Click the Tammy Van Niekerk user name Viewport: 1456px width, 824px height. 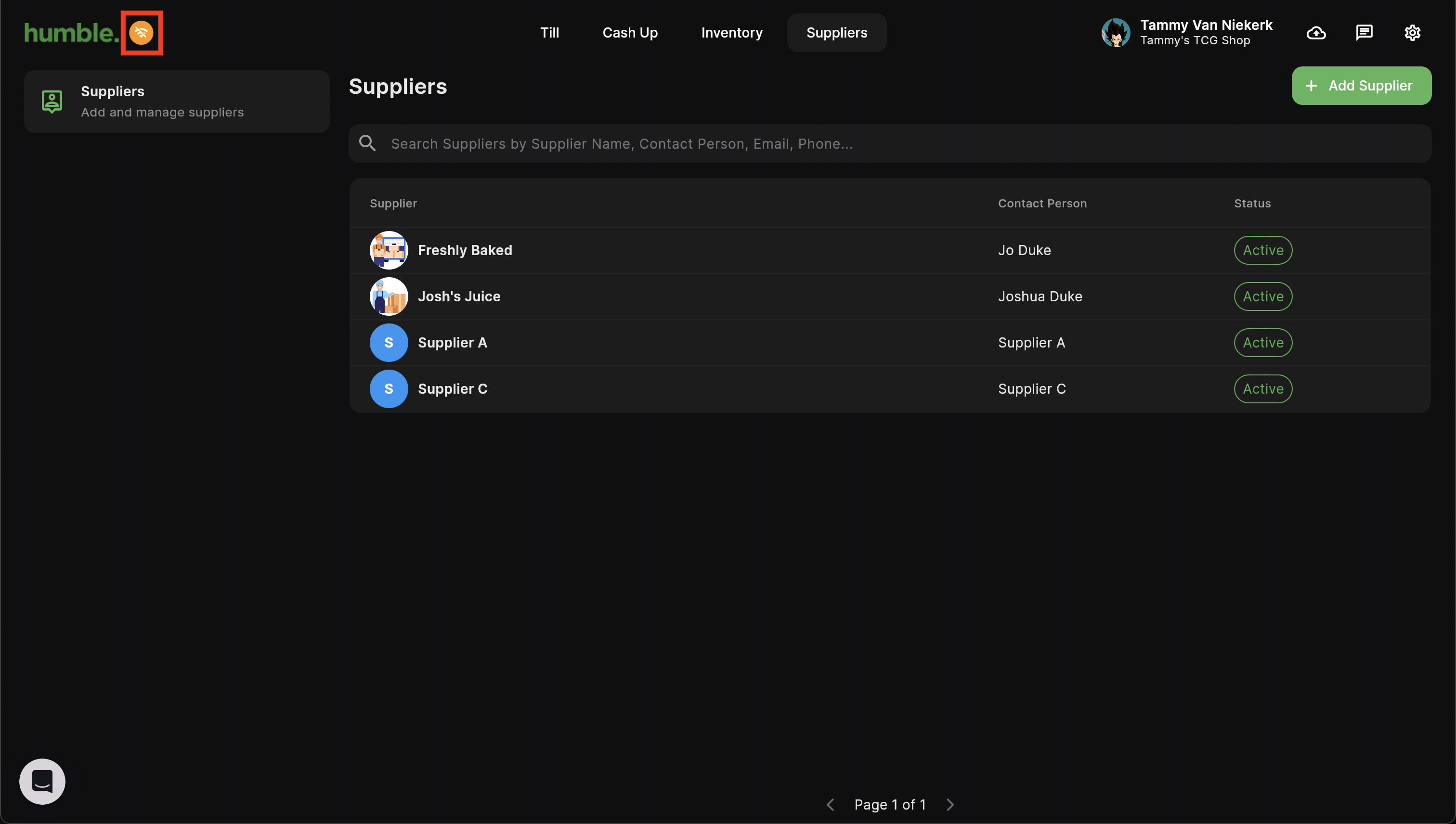coord(1206,25)
